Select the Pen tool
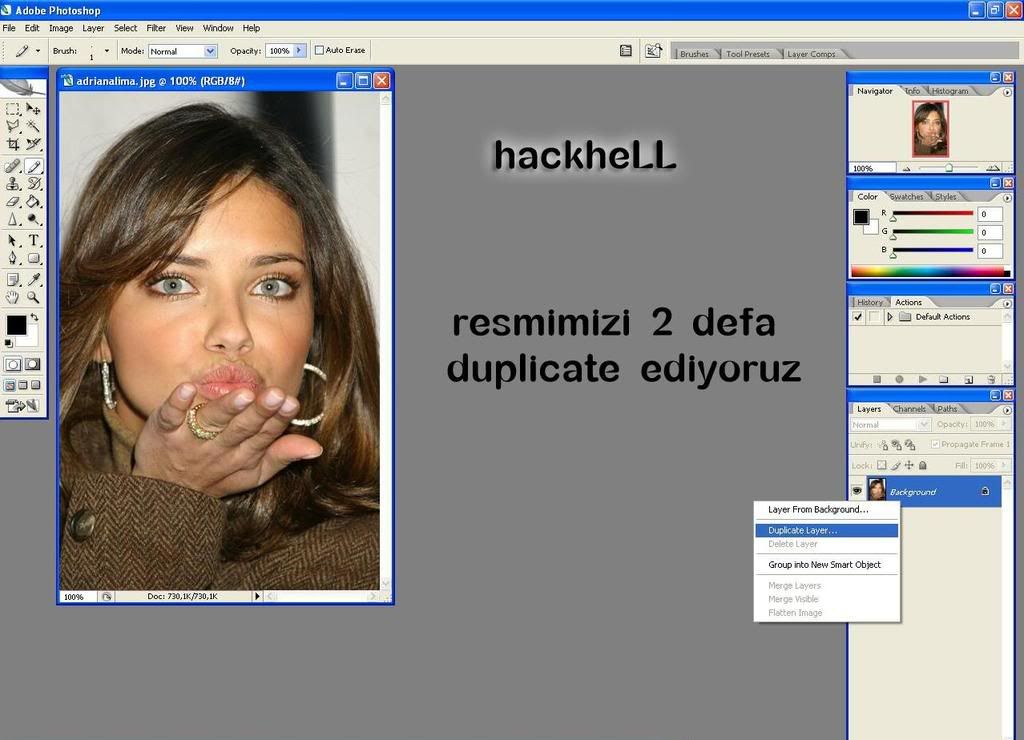The image size is (1024, 740). pyautogui.click(x=12, y=259)
